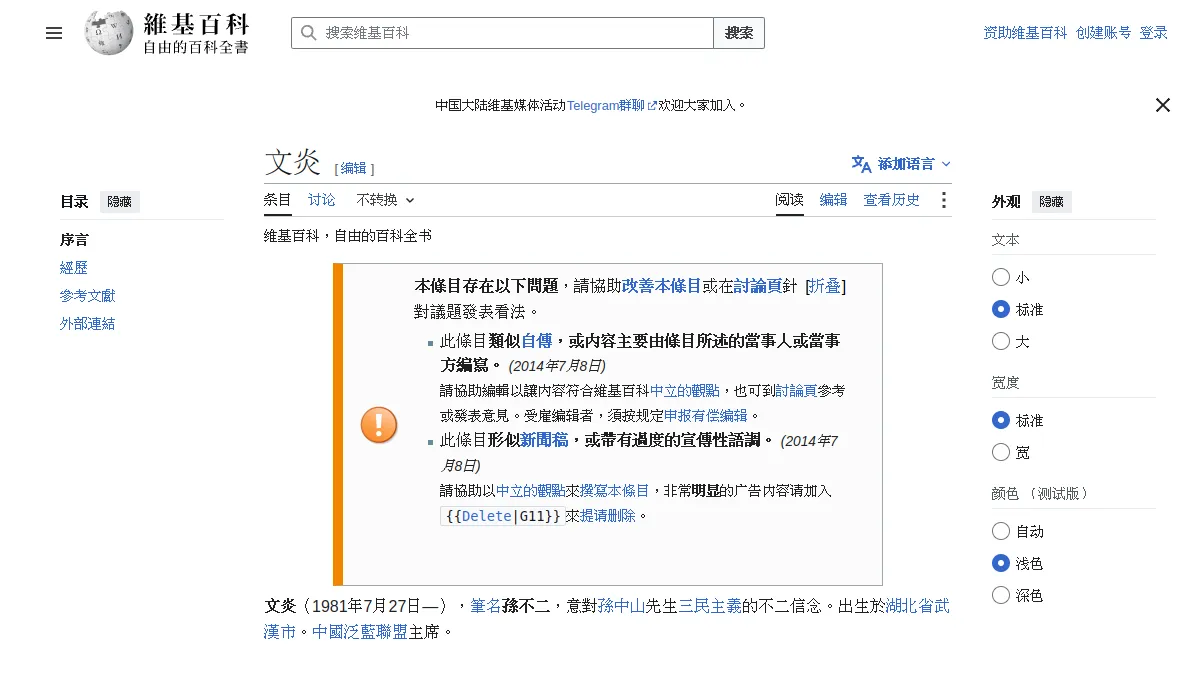The width and height of the screenshot is (1200, 675).
Task: Select the 自动 color option
Action: tap(1001, 531)
